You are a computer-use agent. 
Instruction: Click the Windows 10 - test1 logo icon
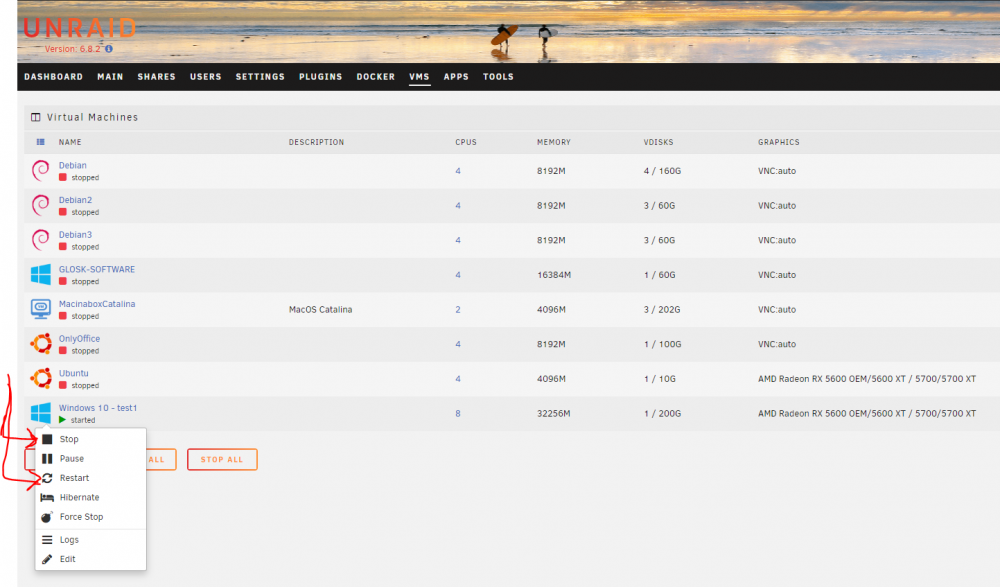point(41,413)
